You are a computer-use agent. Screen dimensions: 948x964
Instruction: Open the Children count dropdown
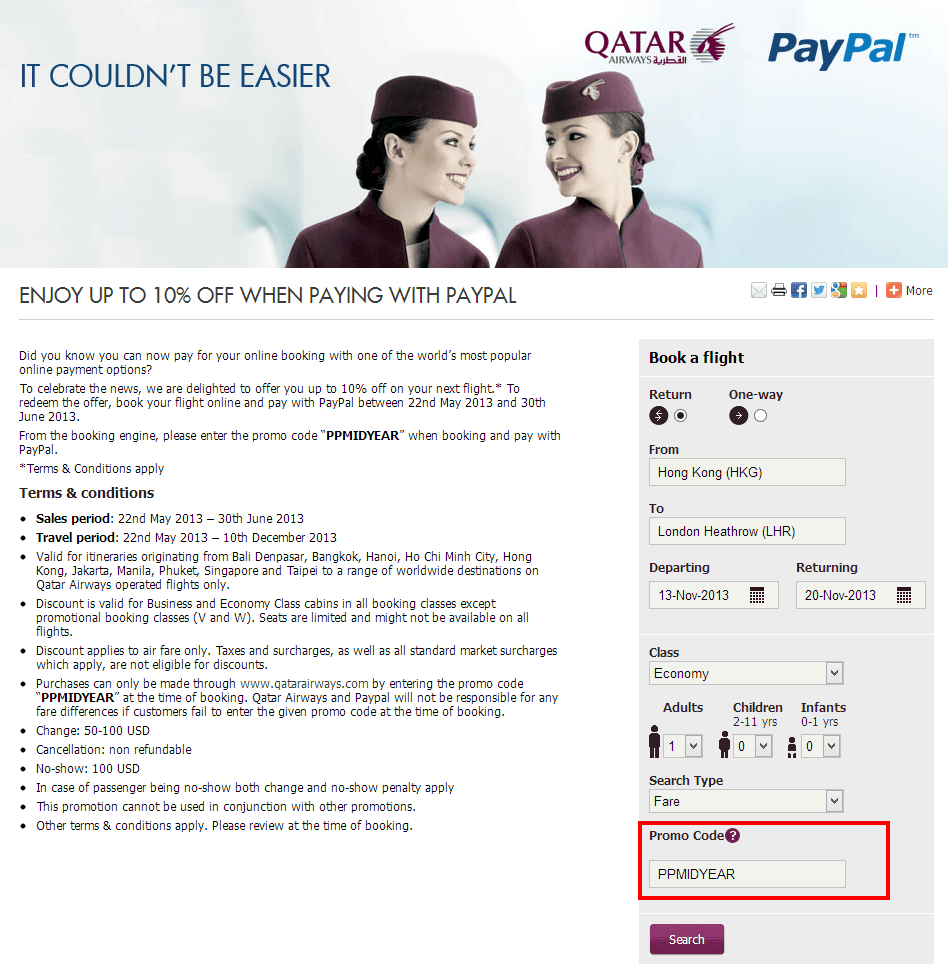(753, 746)
